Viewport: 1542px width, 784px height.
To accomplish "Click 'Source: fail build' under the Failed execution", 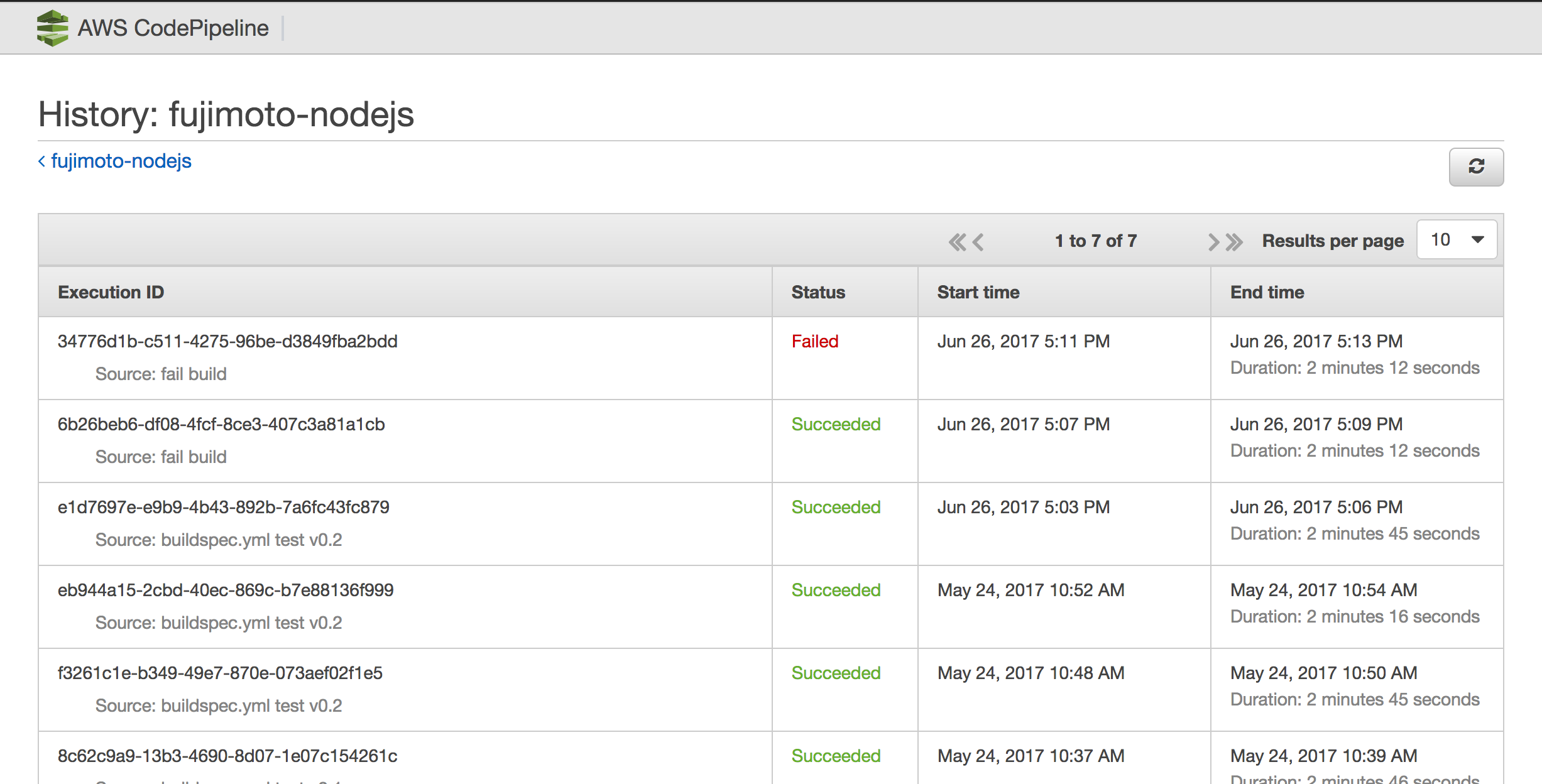I will (161, 374).
